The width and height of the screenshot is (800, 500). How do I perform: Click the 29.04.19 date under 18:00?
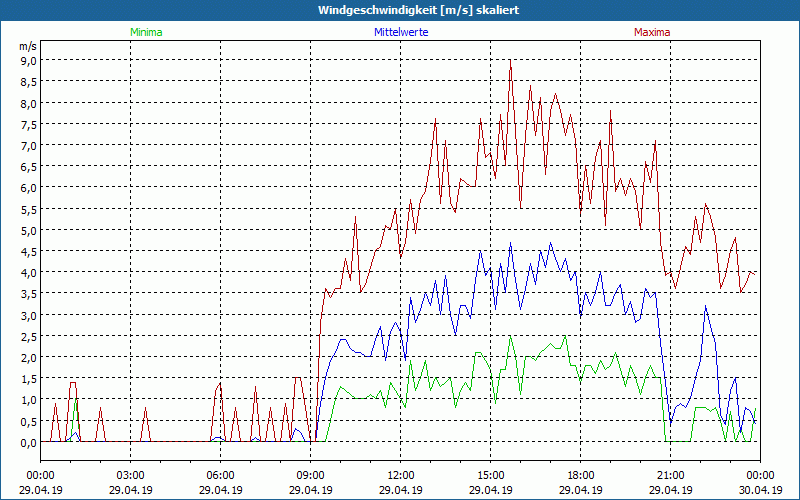point(581,490)
